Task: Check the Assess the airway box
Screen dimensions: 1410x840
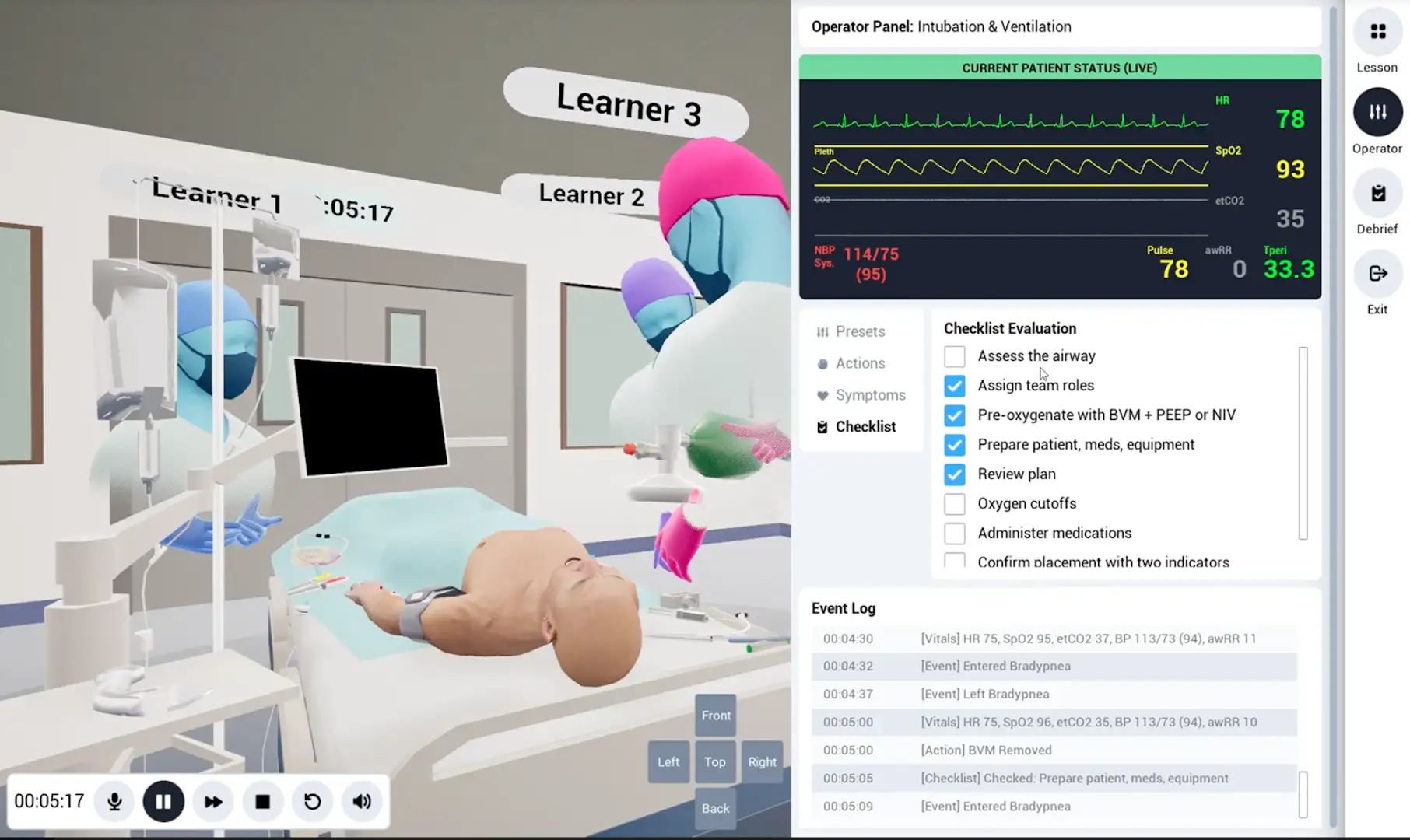Action: coord(955,356)
